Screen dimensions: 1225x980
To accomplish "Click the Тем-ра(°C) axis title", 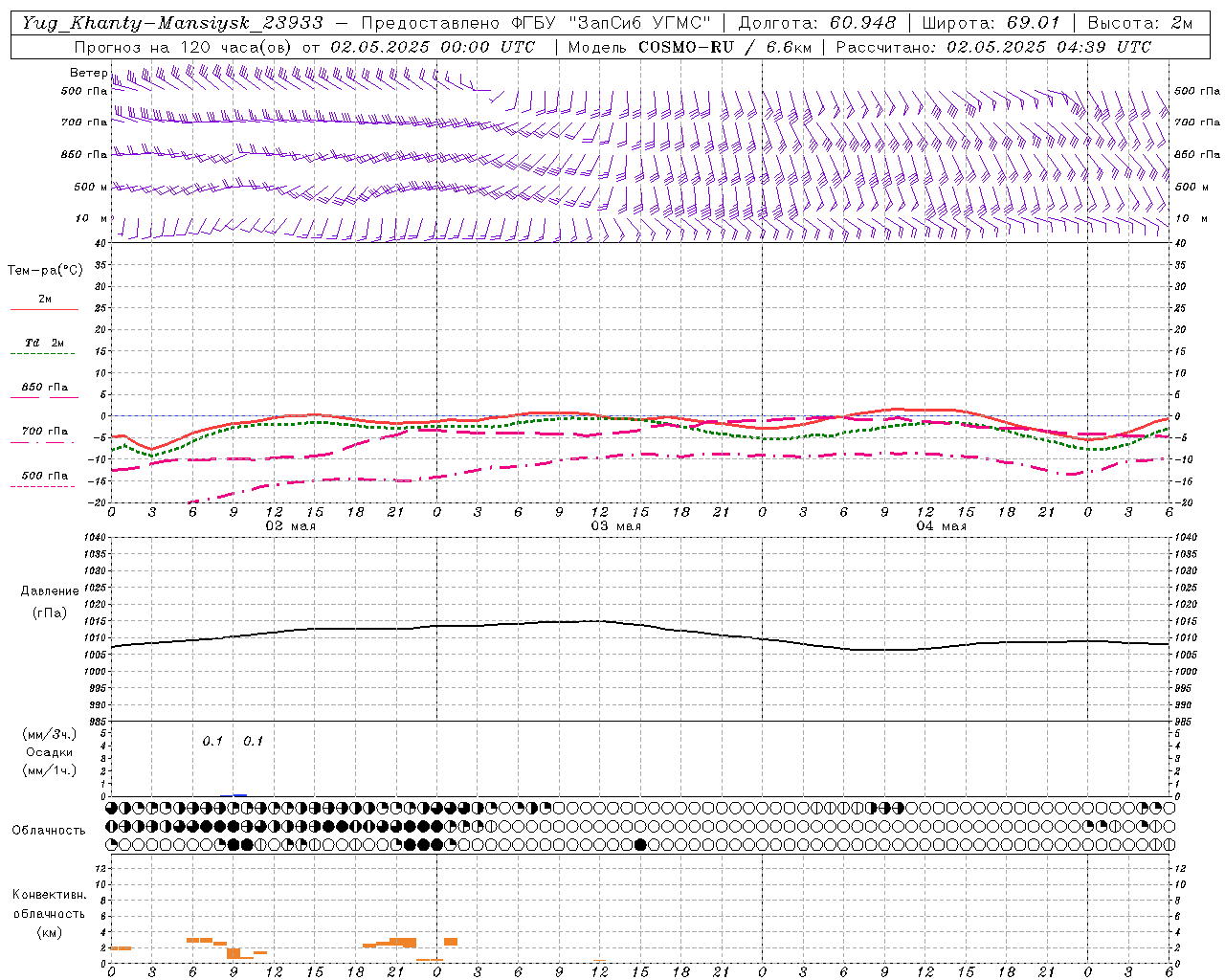I will (45, 271).
